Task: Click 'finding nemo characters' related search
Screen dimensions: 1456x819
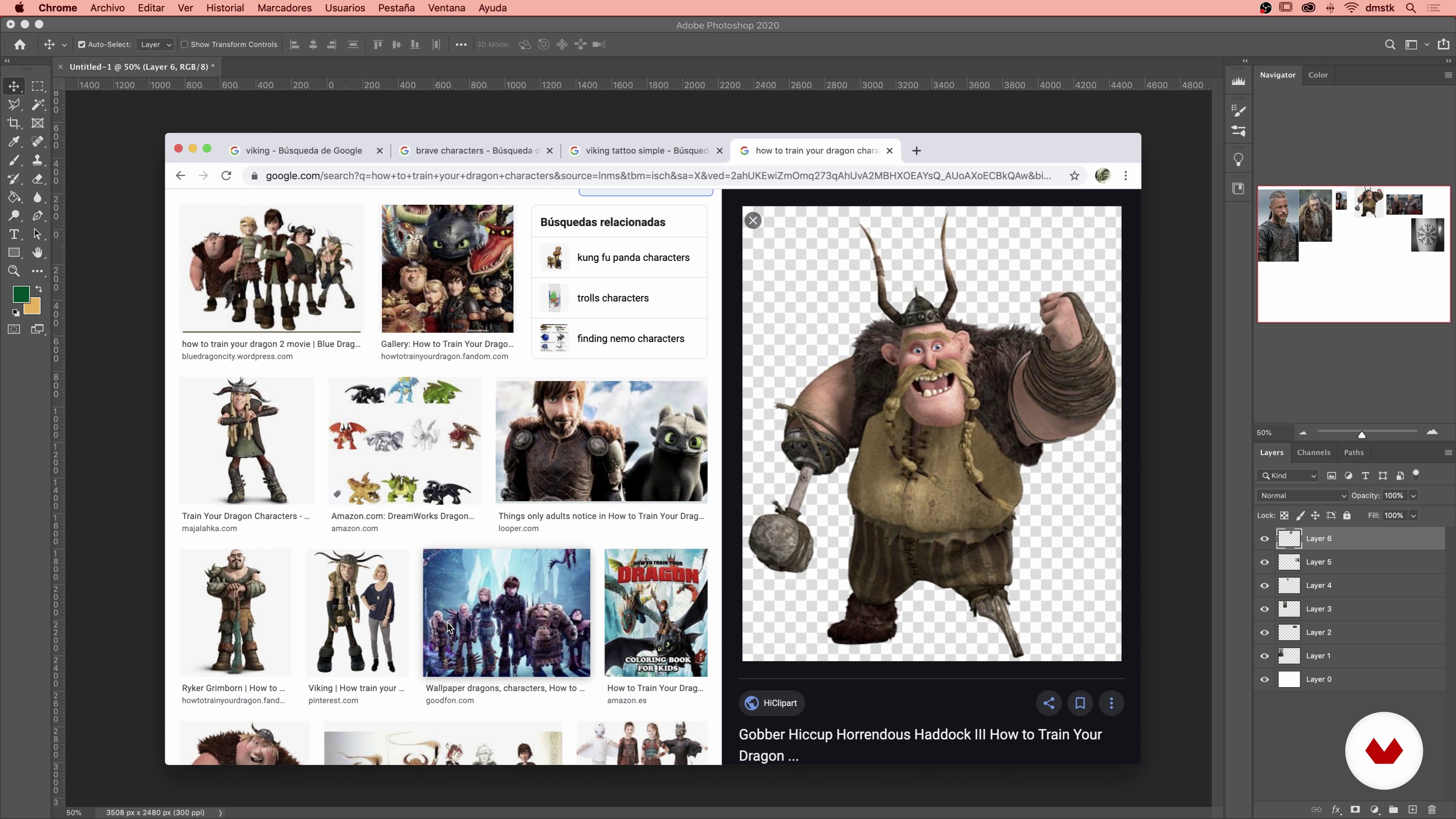Action: click(x=620, y=339)
